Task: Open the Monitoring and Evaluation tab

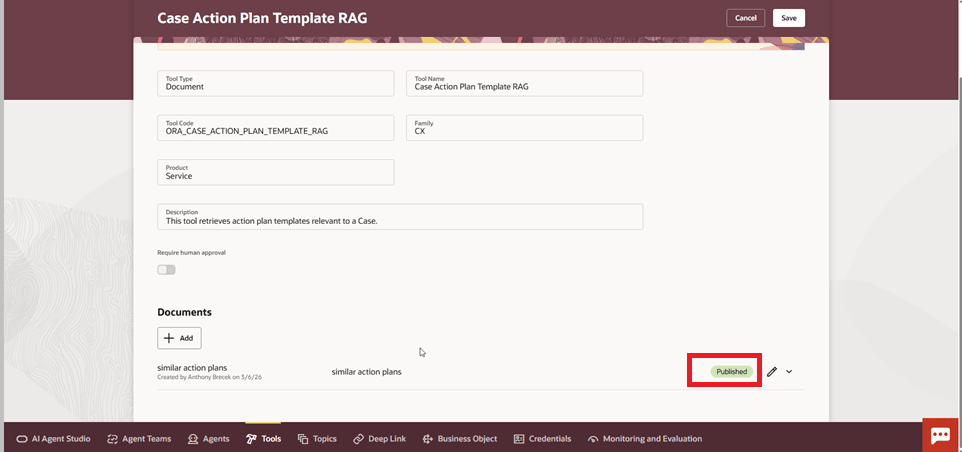Action: [645, 439]
